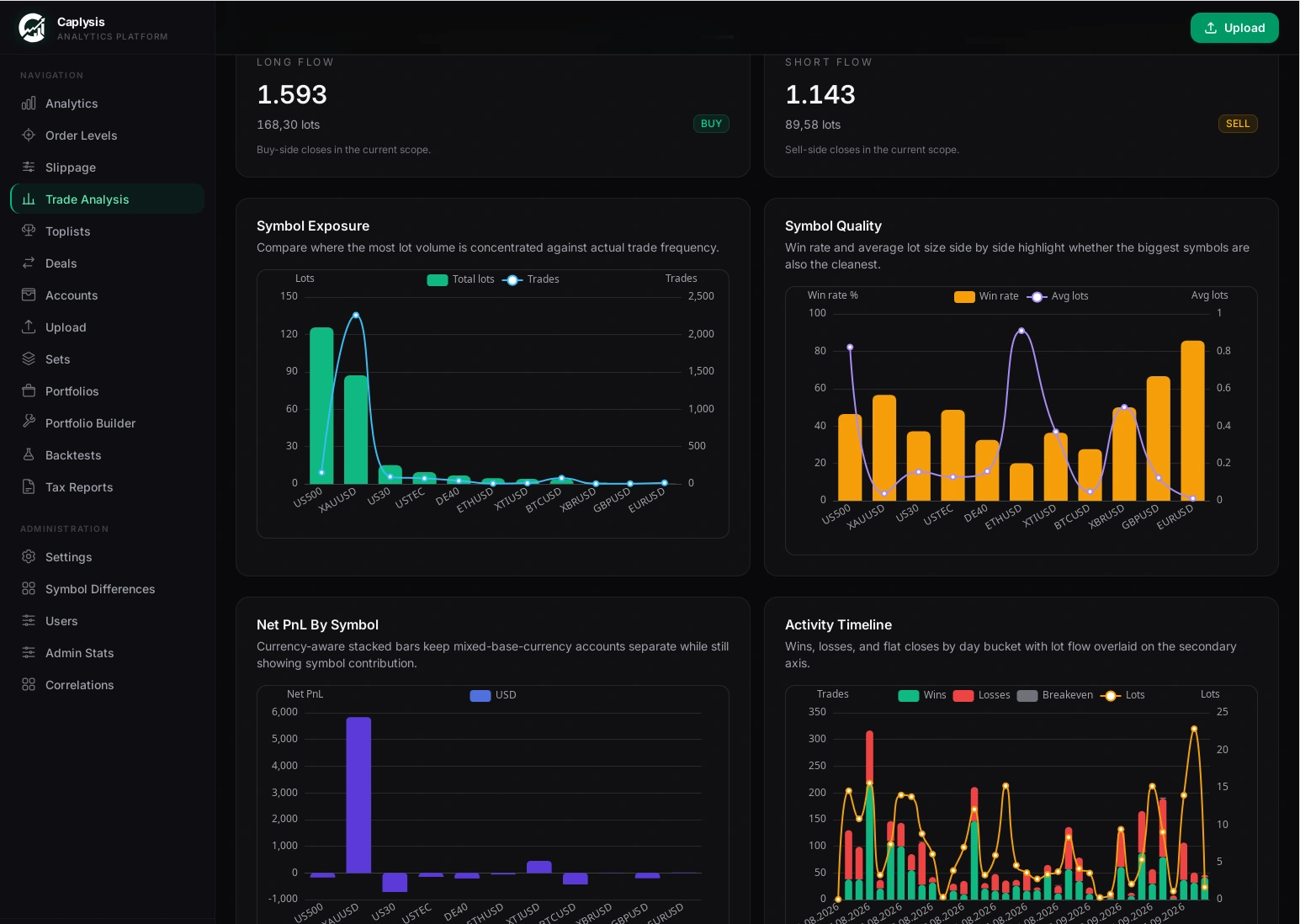
Task: Toggle Total lots legend in Symbol Exposure
Action: [x=460, y=279]
